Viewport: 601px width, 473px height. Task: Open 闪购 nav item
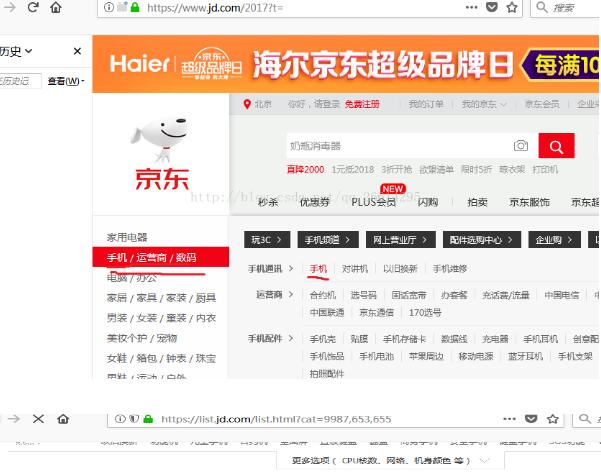(x=428, y=202)
